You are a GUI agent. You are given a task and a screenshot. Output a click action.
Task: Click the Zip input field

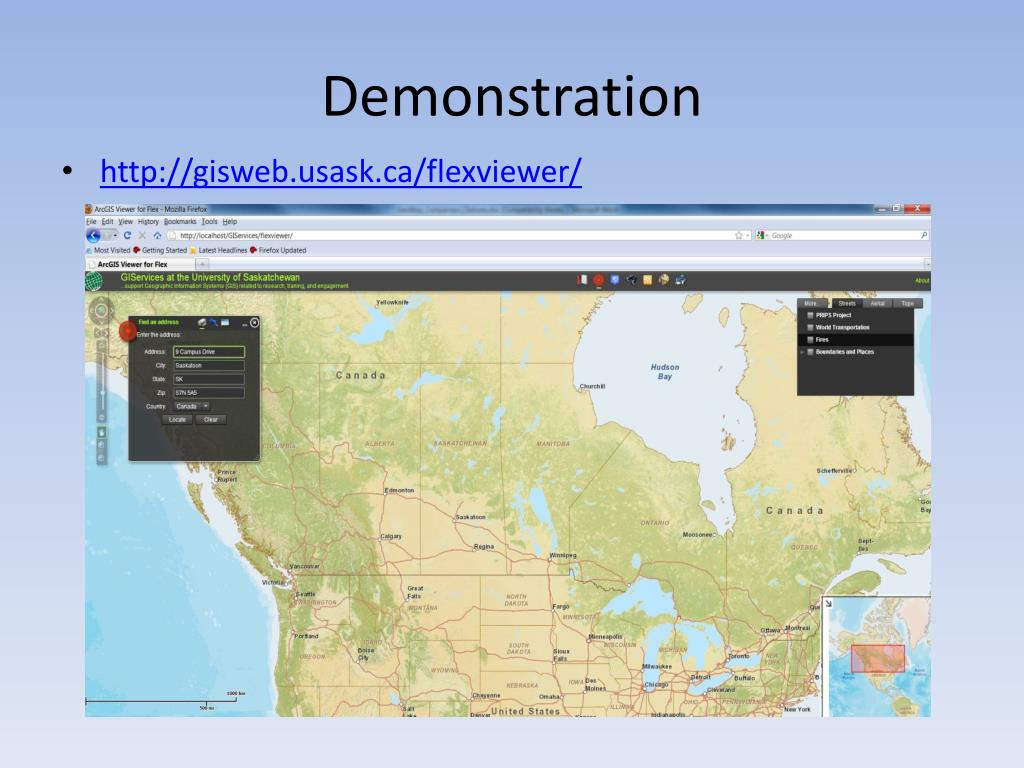click(x=209, y=393)
